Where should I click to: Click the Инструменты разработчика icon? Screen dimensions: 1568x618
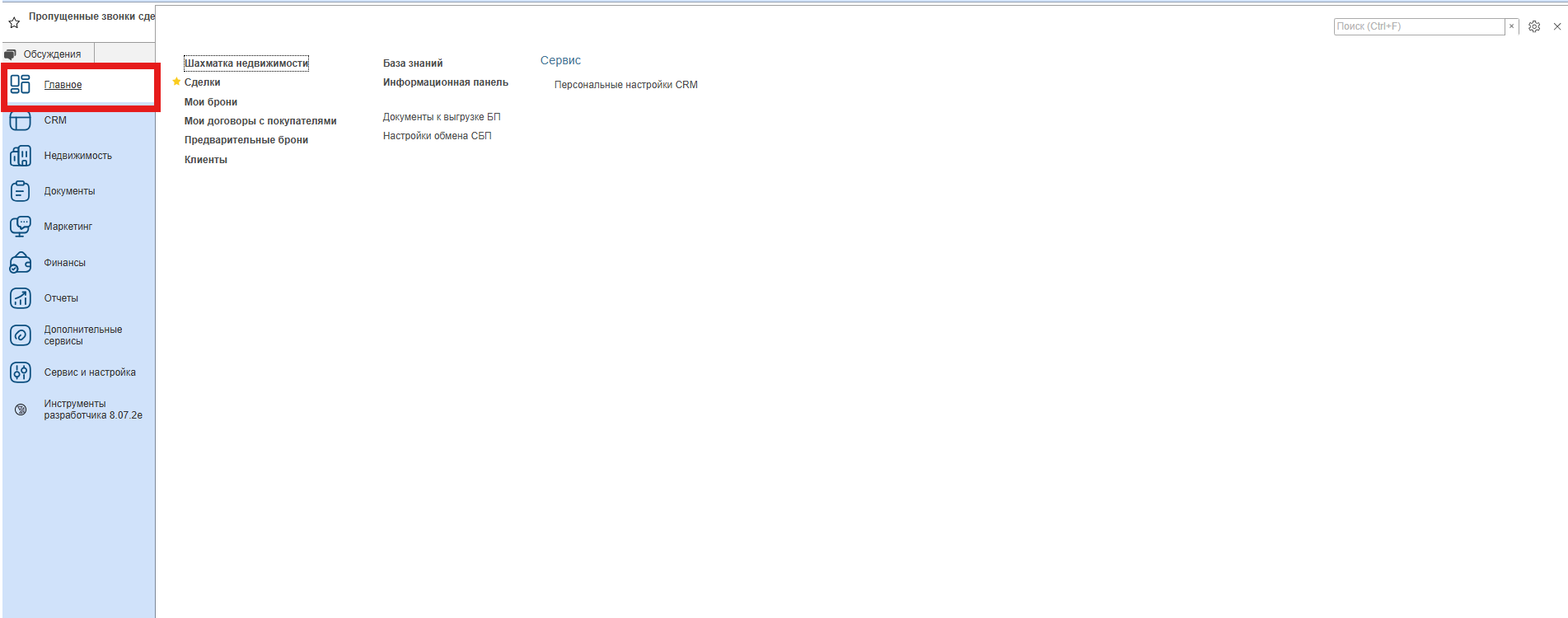point(21,410)
